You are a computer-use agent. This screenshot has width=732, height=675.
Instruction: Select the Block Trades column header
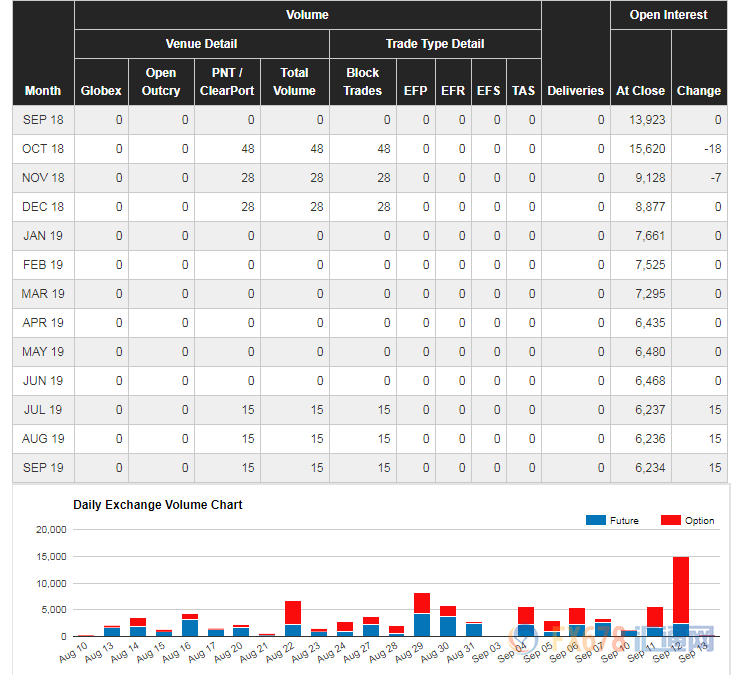tap(362, 82)
